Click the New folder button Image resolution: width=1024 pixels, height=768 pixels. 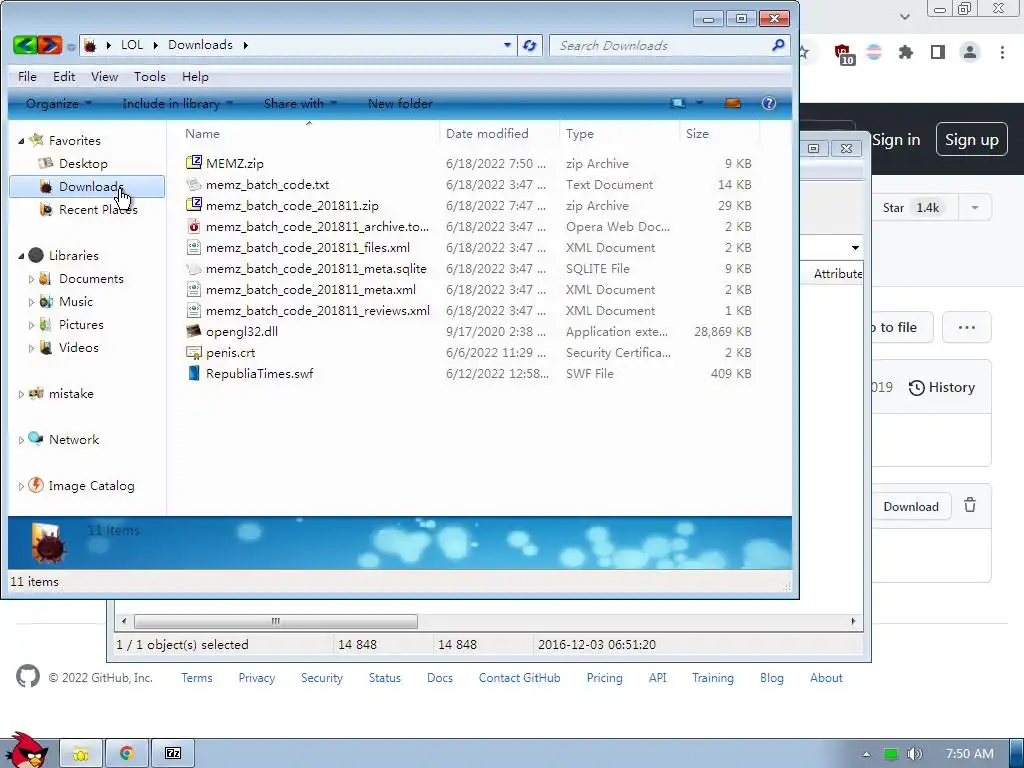[400, 103]
